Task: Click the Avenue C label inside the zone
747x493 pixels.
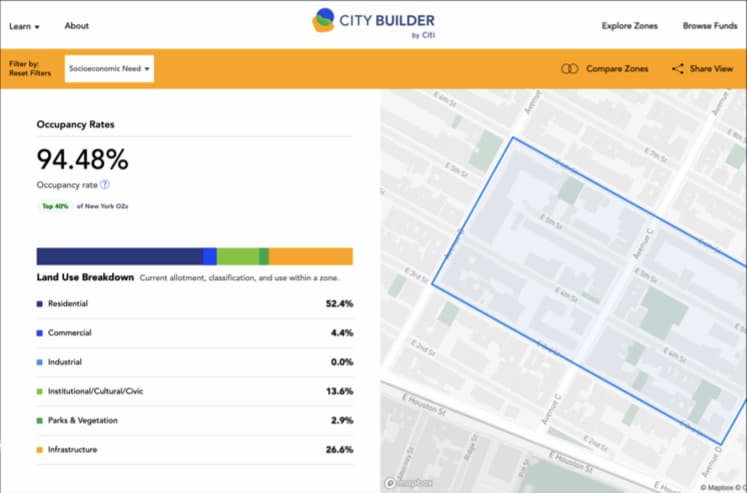Action: (x=643, y=244)
